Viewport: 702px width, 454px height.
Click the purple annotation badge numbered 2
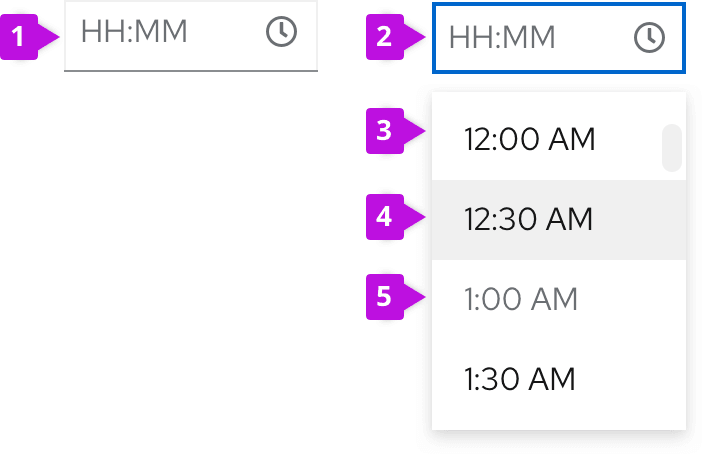pos(385,38)
